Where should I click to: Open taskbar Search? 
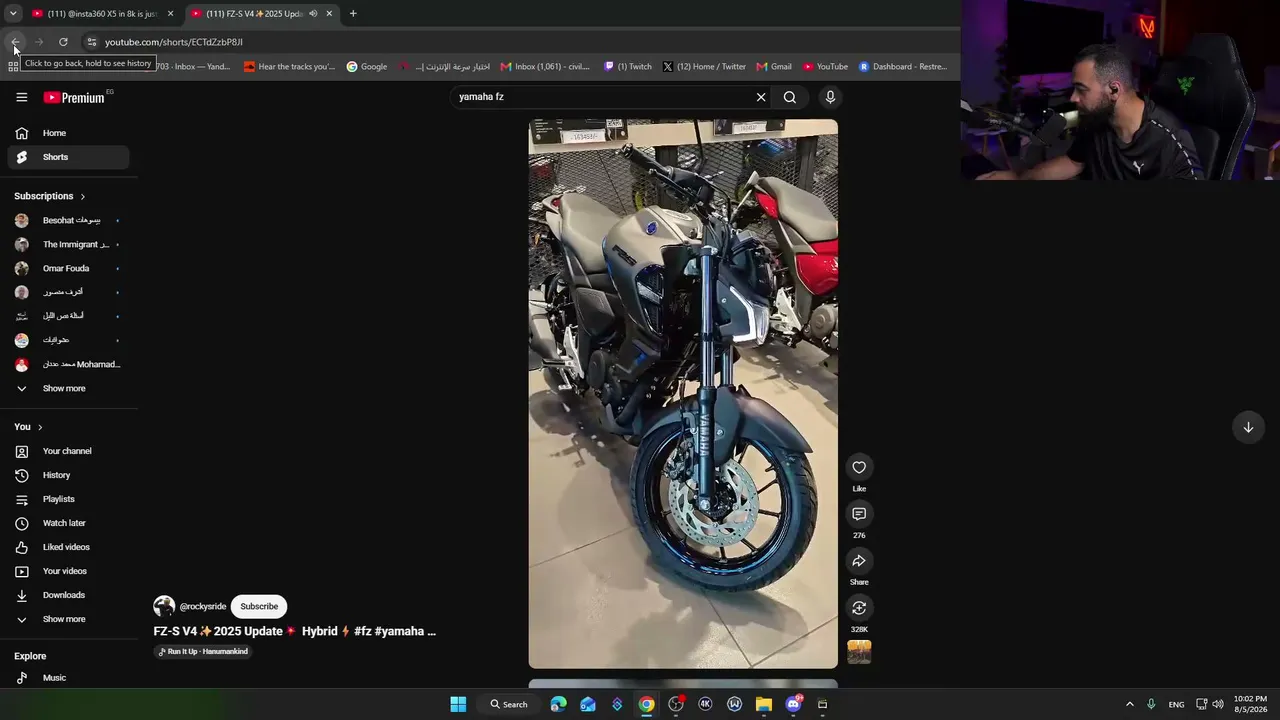(x=509, y=704)
